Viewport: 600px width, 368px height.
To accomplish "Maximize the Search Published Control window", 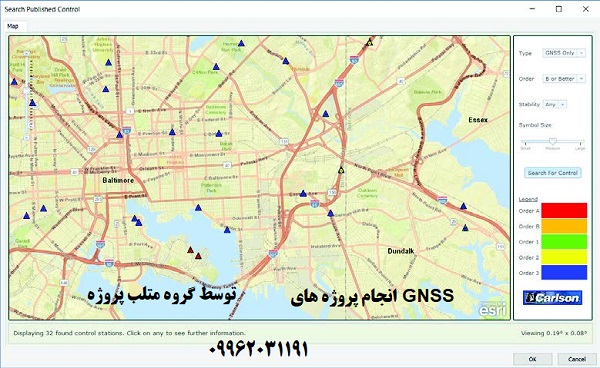I will 559,9.
